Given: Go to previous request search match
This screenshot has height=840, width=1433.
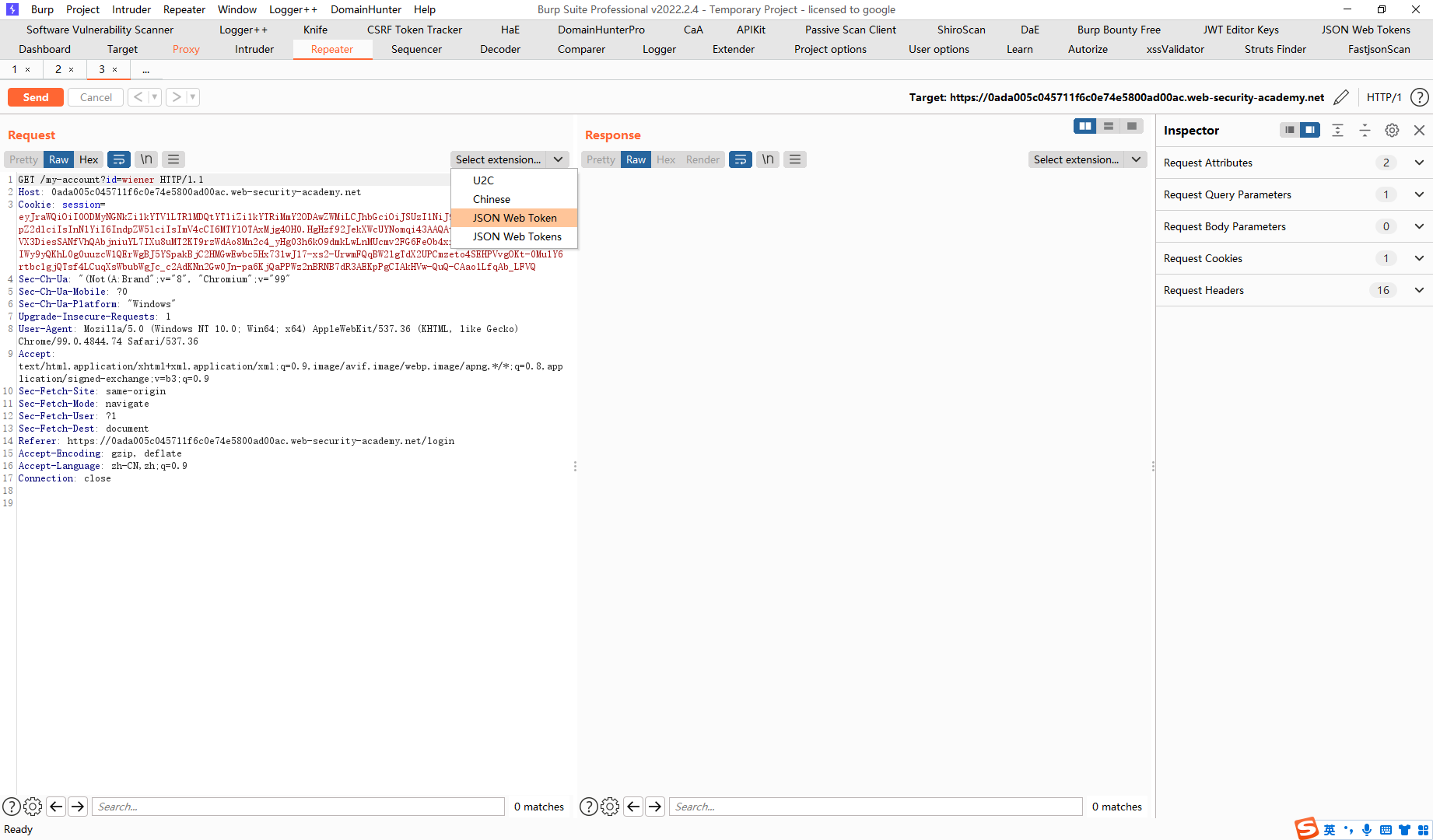Looking at the screenshot, I should click(56, 807).
